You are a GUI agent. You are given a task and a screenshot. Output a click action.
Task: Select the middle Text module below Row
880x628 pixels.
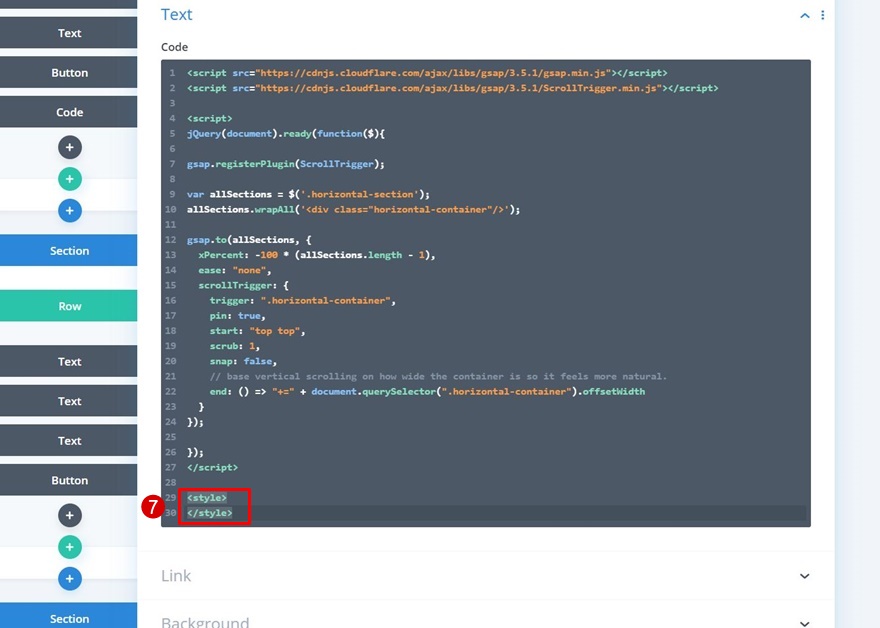click(68, 401)
